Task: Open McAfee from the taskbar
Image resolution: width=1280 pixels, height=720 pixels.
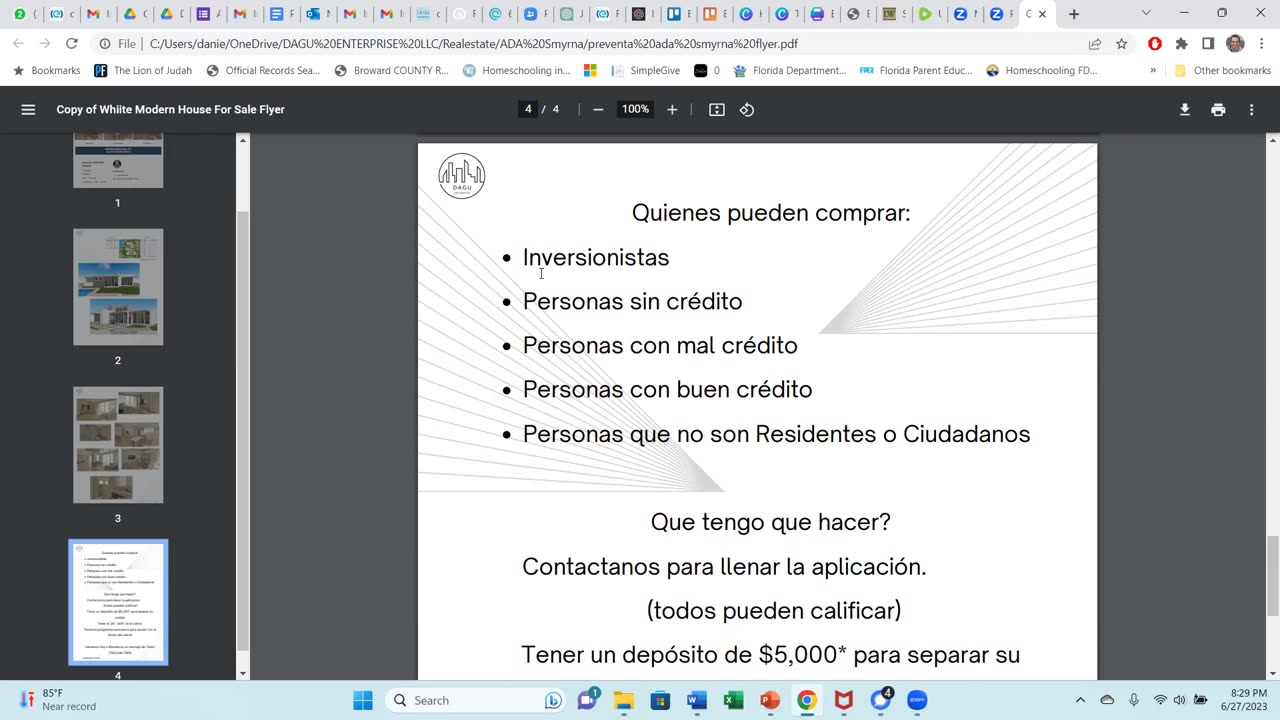Action: click(x=844, y=700)
